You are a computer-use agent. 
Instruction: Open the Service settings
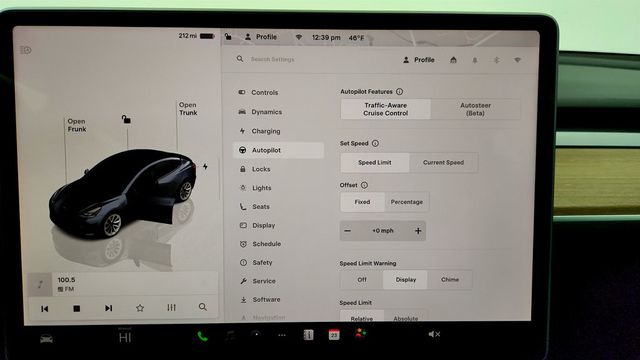[258, 281]
